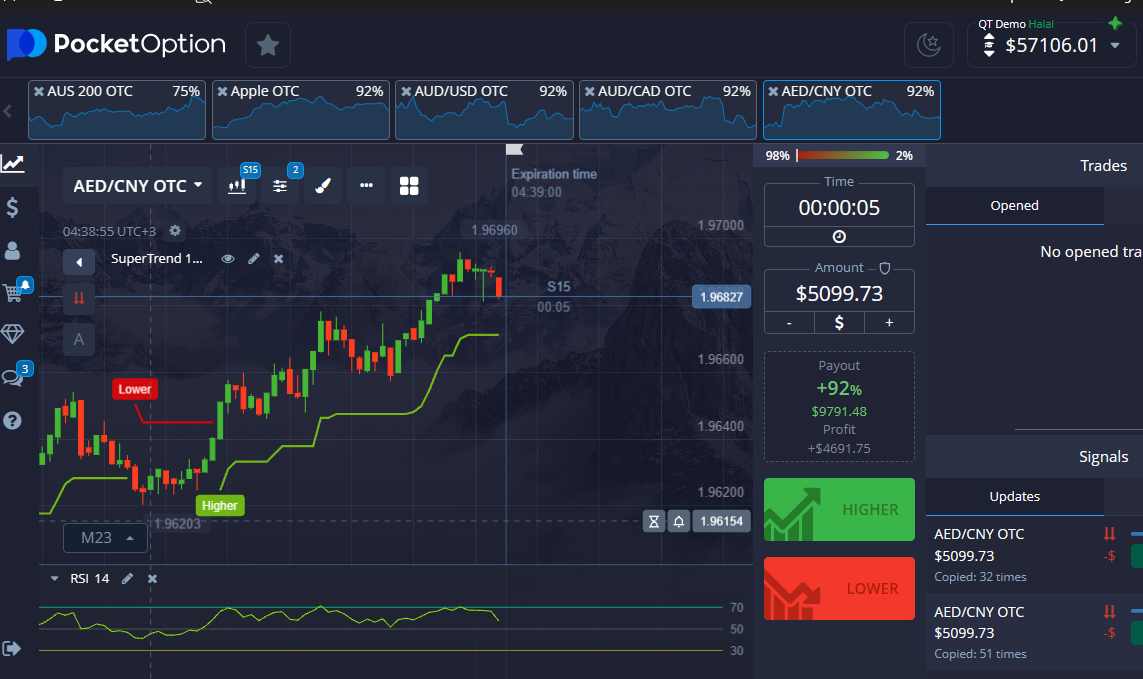Open the diamond achievements icon in sidebar
1143x679 pixels.
coord(12,334)
